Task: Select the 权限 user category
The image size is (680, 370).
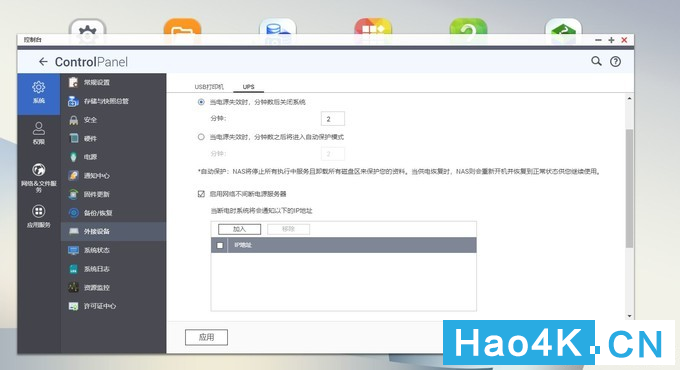Action: [x=39, y=133]
